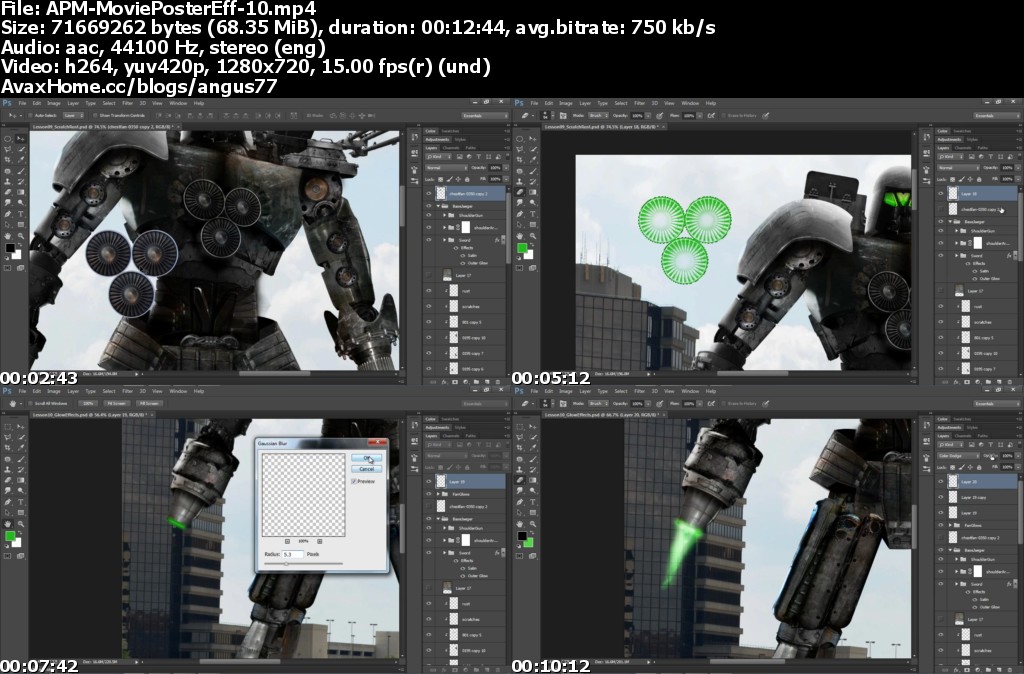Viewport: 1024px width, 674px height.
Task: Enable Show Transform Controls in the 00:02:43 frame
Action: coord(95,116)
